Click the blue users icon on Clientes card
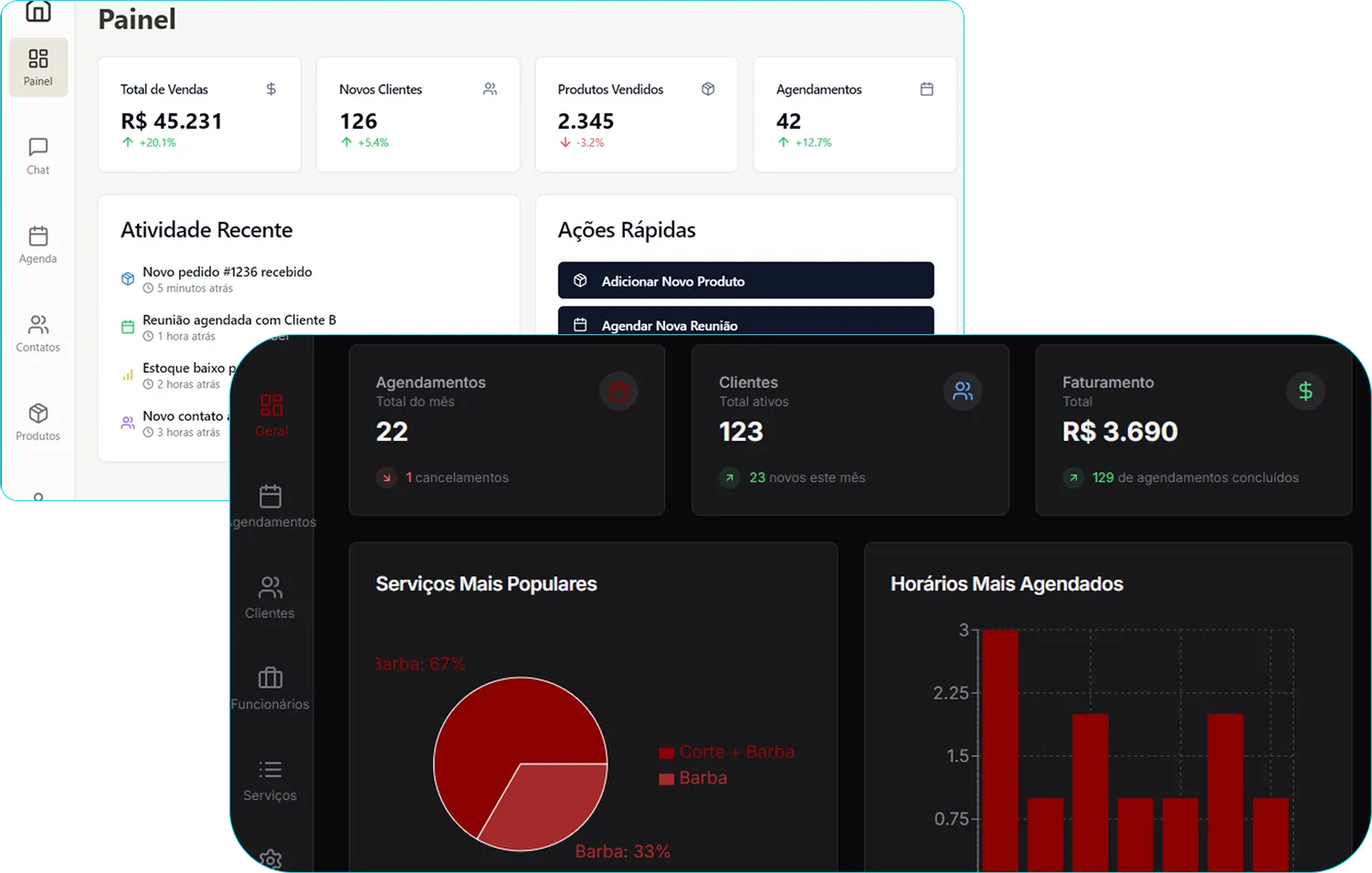Viewport: 1372px width, 873px height. click(x=962, y=392)
